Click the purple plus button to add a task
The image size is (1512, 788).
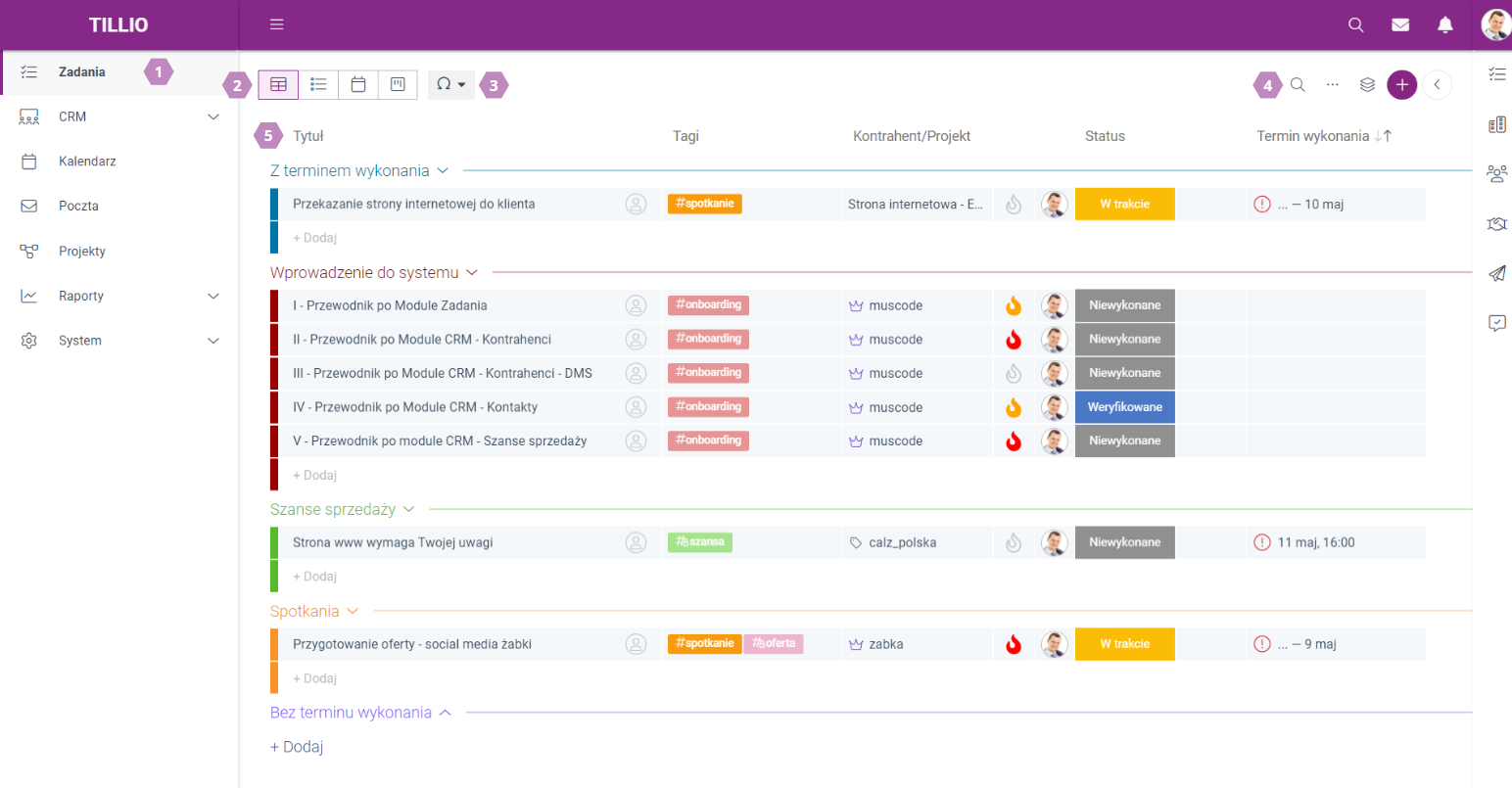pos(1402,85)
